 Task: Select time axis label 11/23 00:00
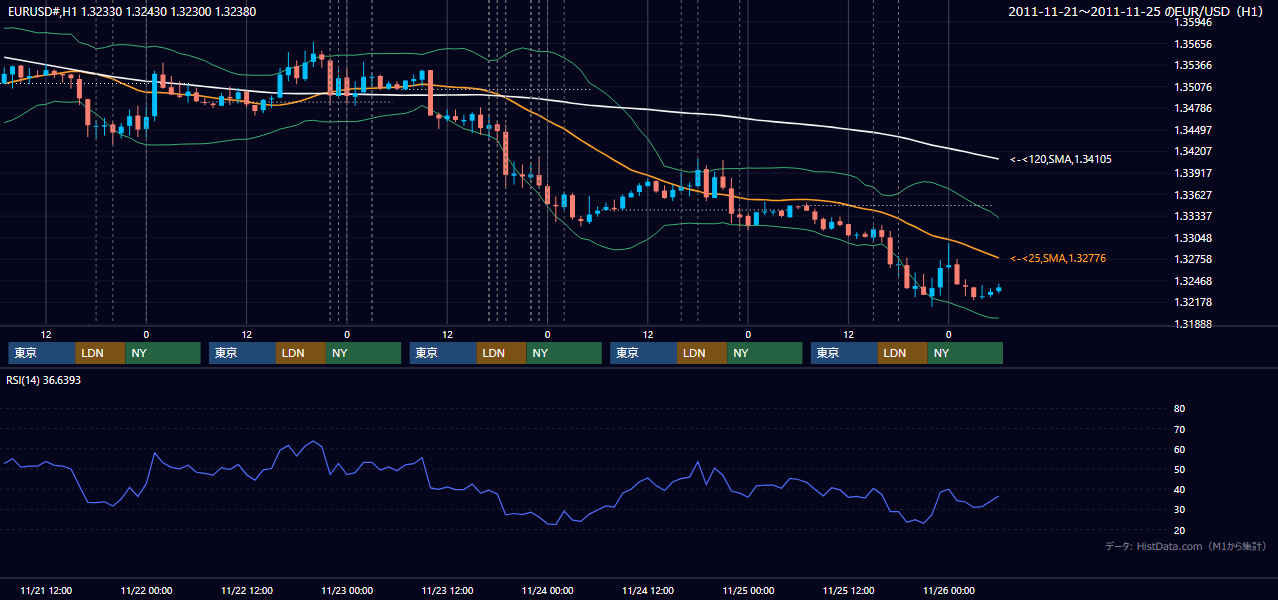point(347,590)
